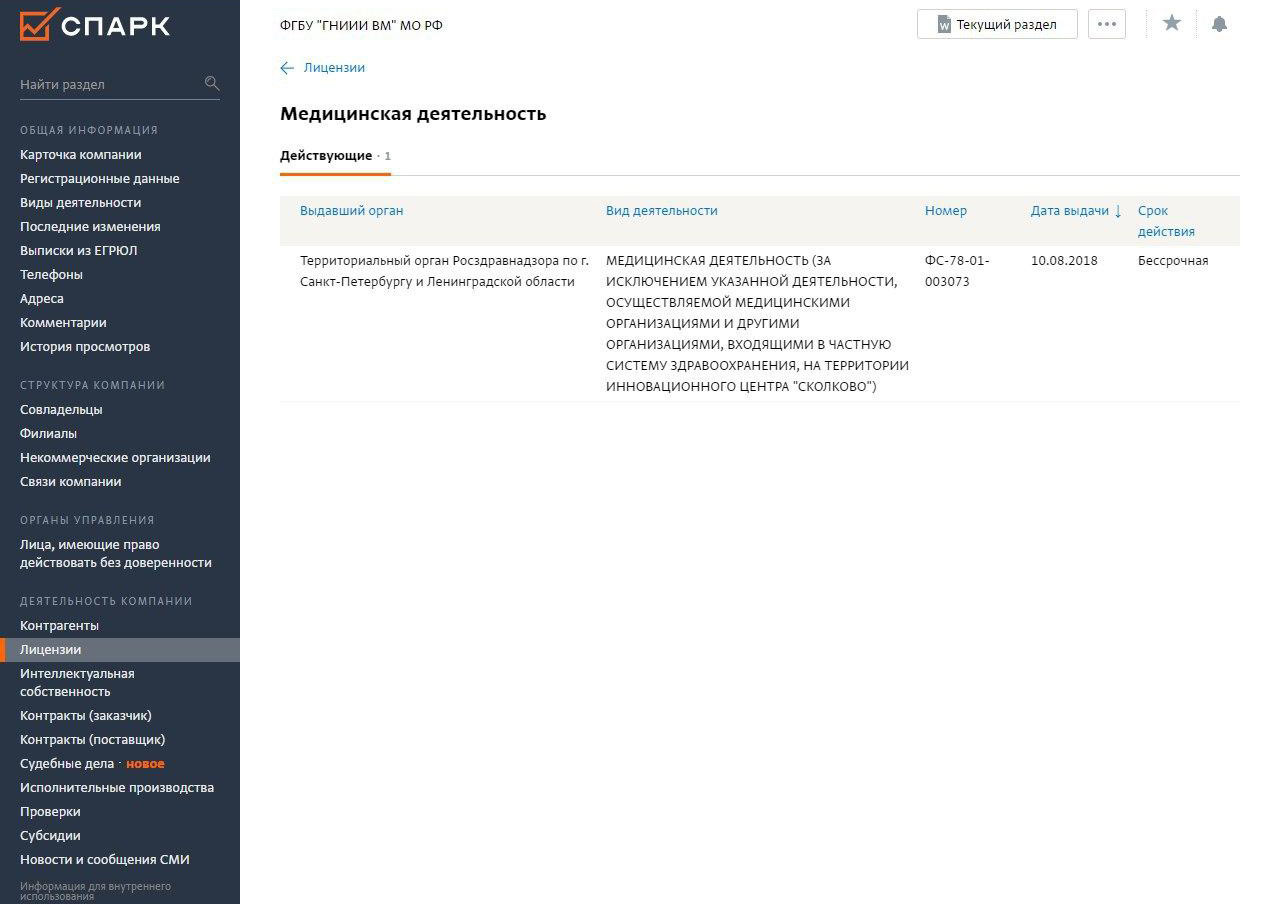This screenshot has width=1280, height=904.
Task: Click license number ФС-78-01-003073
Action: click(x=957, y=271)
